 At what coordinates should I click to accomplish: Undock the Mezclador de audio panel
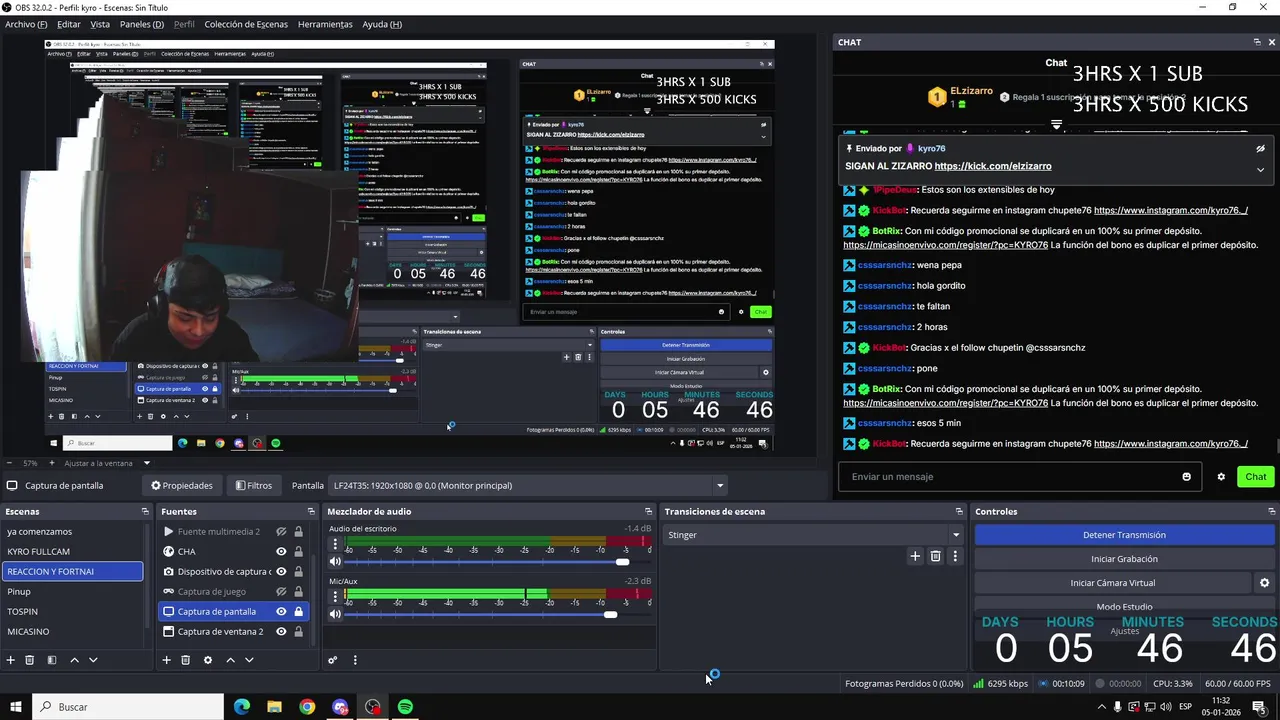[x=648, y=511]
